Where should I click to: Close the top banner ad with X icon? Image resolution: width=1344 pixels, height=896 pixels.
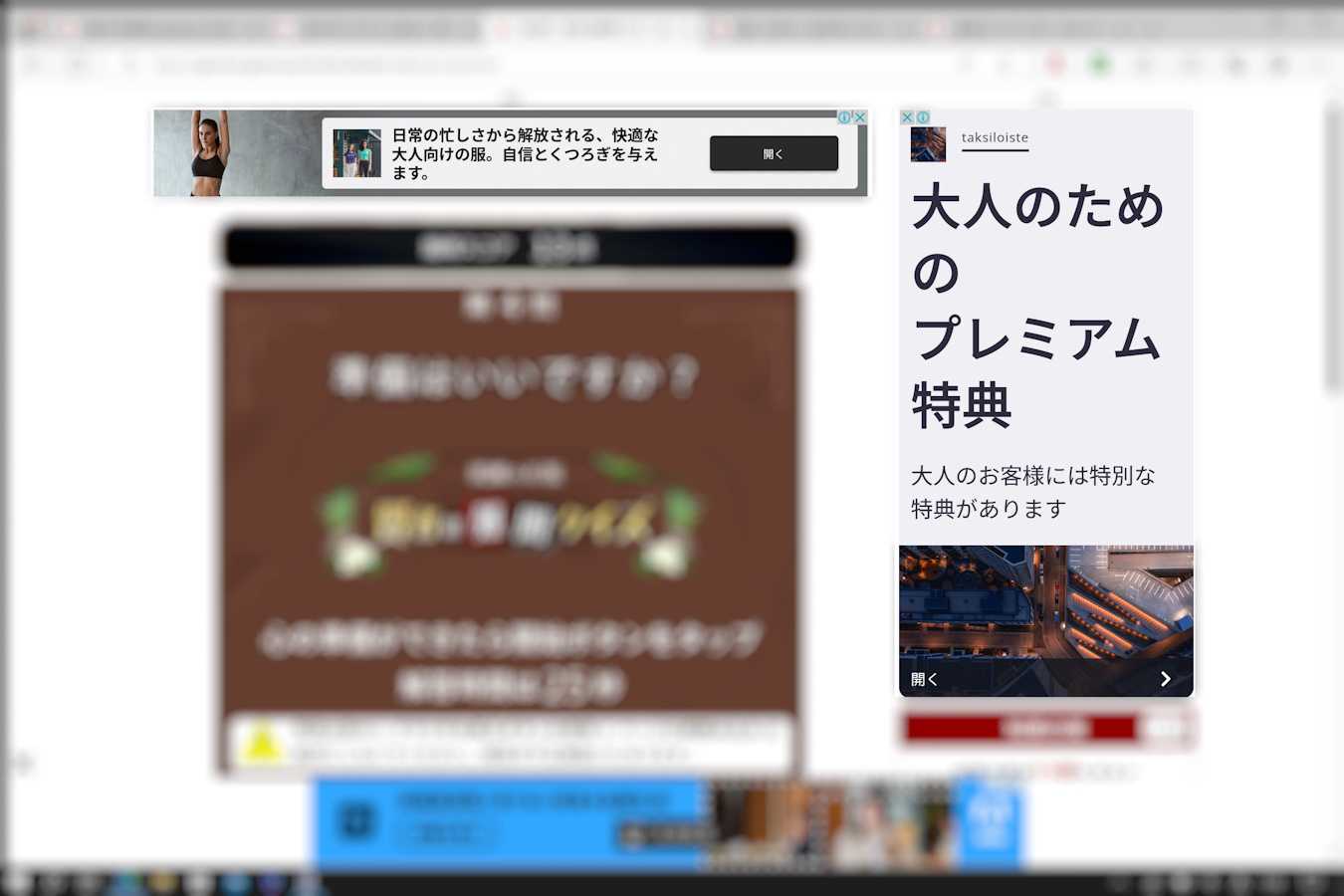860,117
